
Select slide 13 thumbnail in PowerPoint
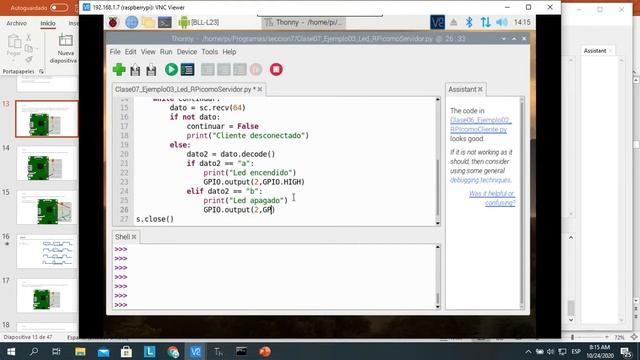click(47, 119)
